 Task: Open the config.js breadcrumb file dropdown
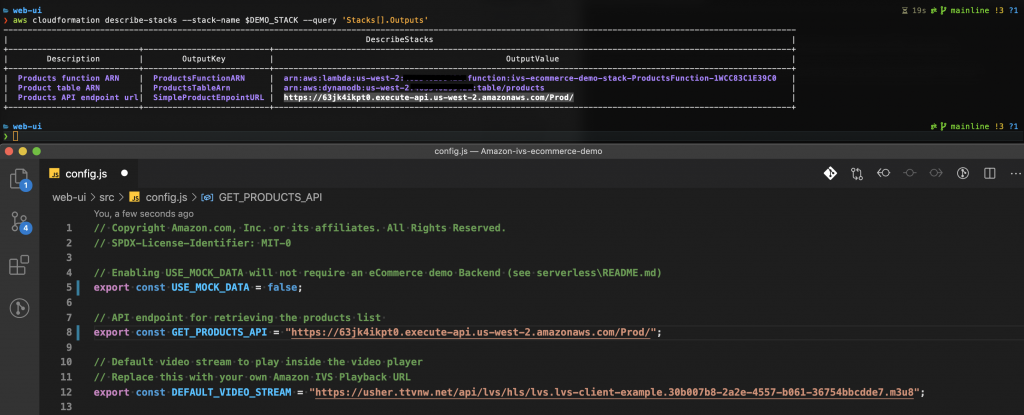click(x=166, y=197)
